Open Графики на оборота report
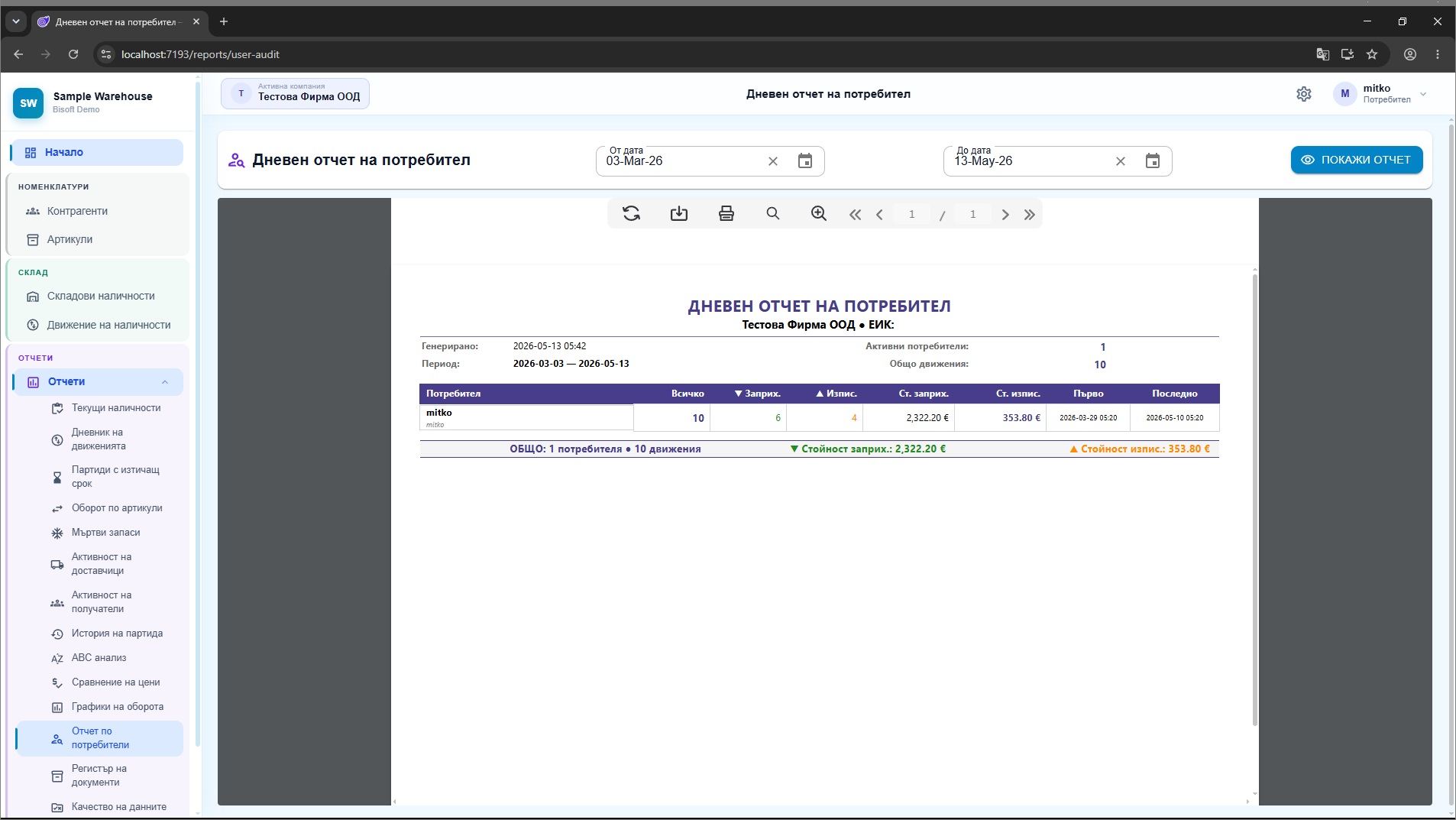 point(99,707)
